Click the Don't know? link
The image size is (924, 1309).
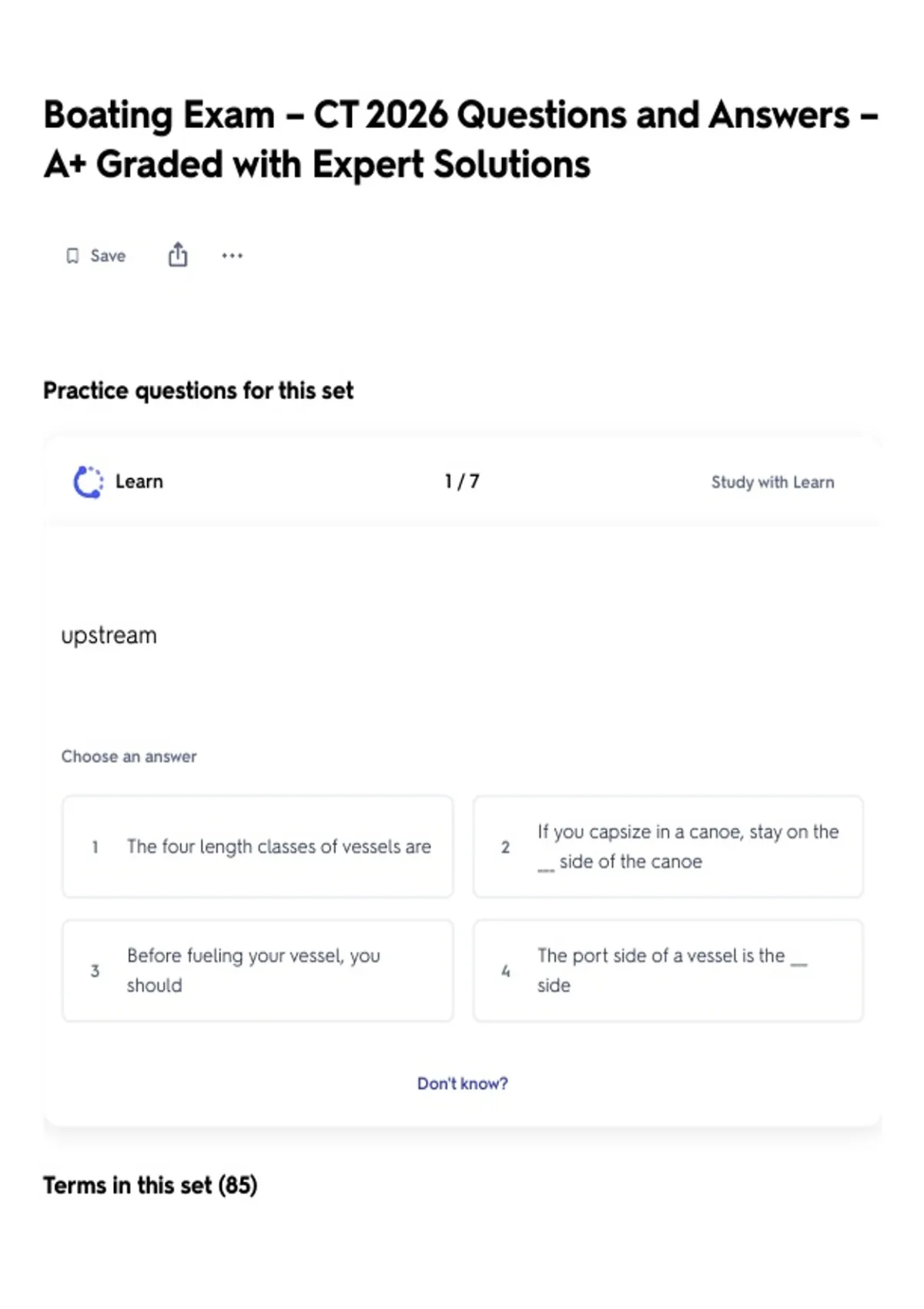point(462,1083)
